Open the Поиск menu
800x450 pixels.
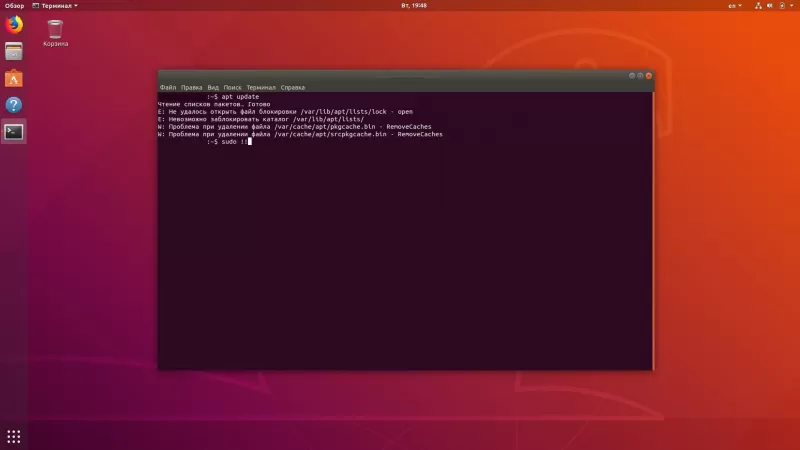[x=232, y=87]
